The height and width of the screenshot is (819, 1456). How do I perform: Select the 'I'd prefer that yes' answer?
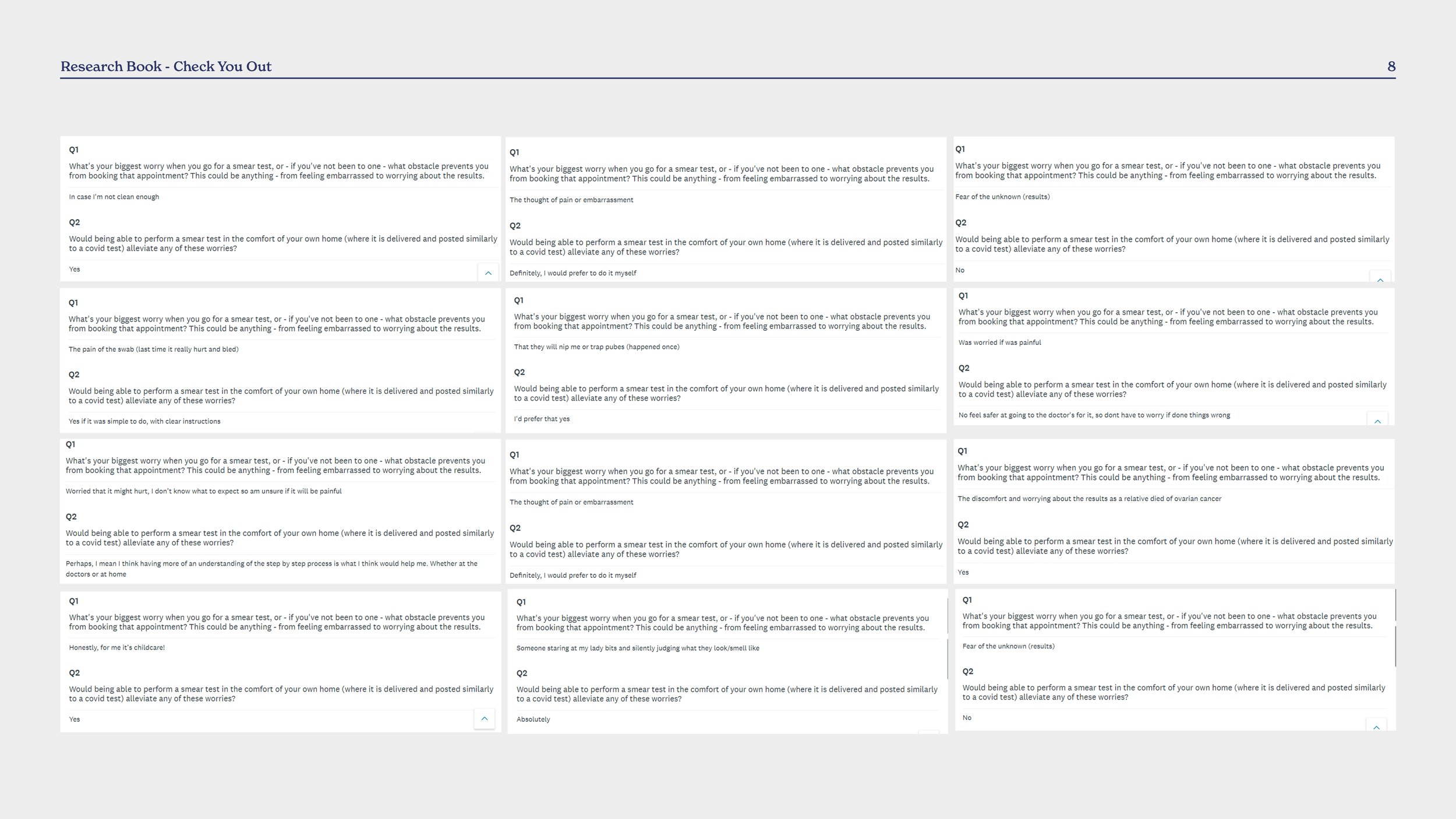(542, 419)
